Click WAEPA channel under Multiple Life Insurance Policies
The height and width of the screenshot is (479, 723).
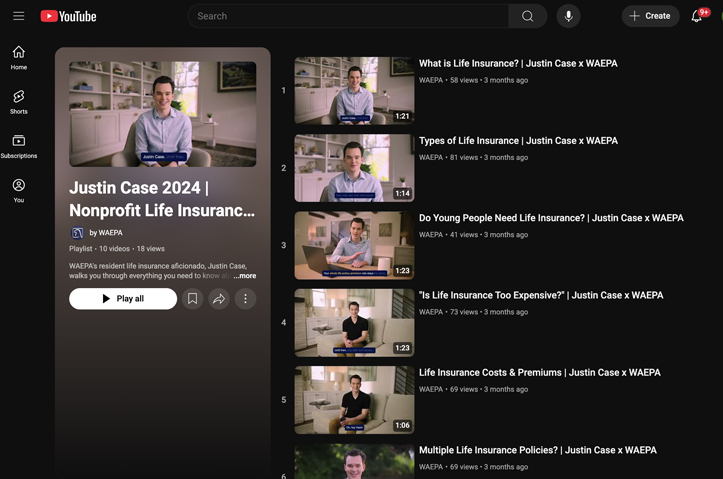pyautogui.click(x=431, y=467)
